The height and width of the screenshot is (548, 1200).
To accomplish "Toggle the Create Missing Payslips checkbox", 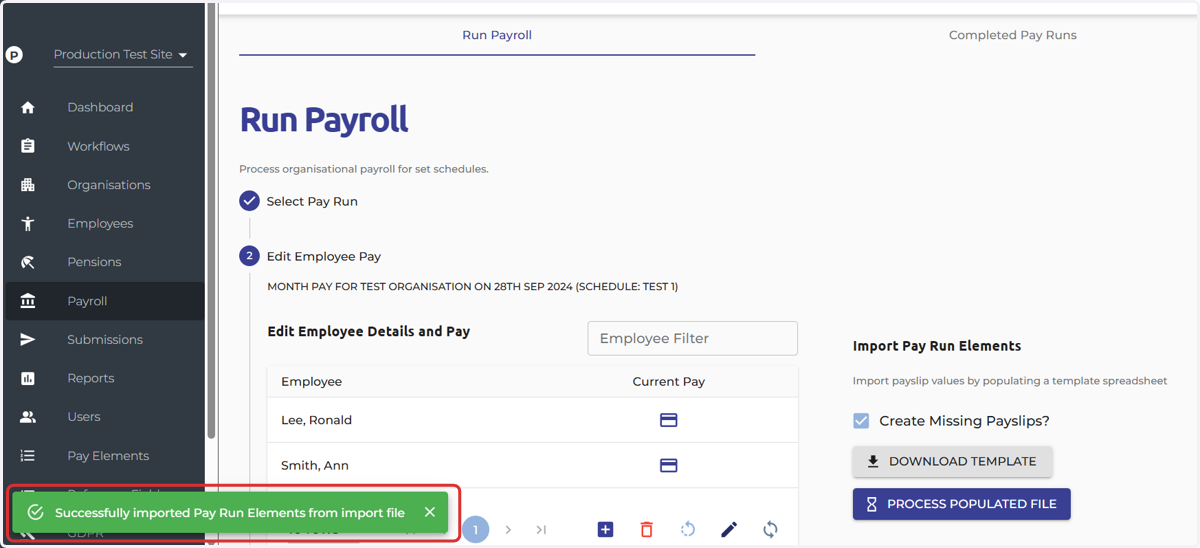I will 861,421.
